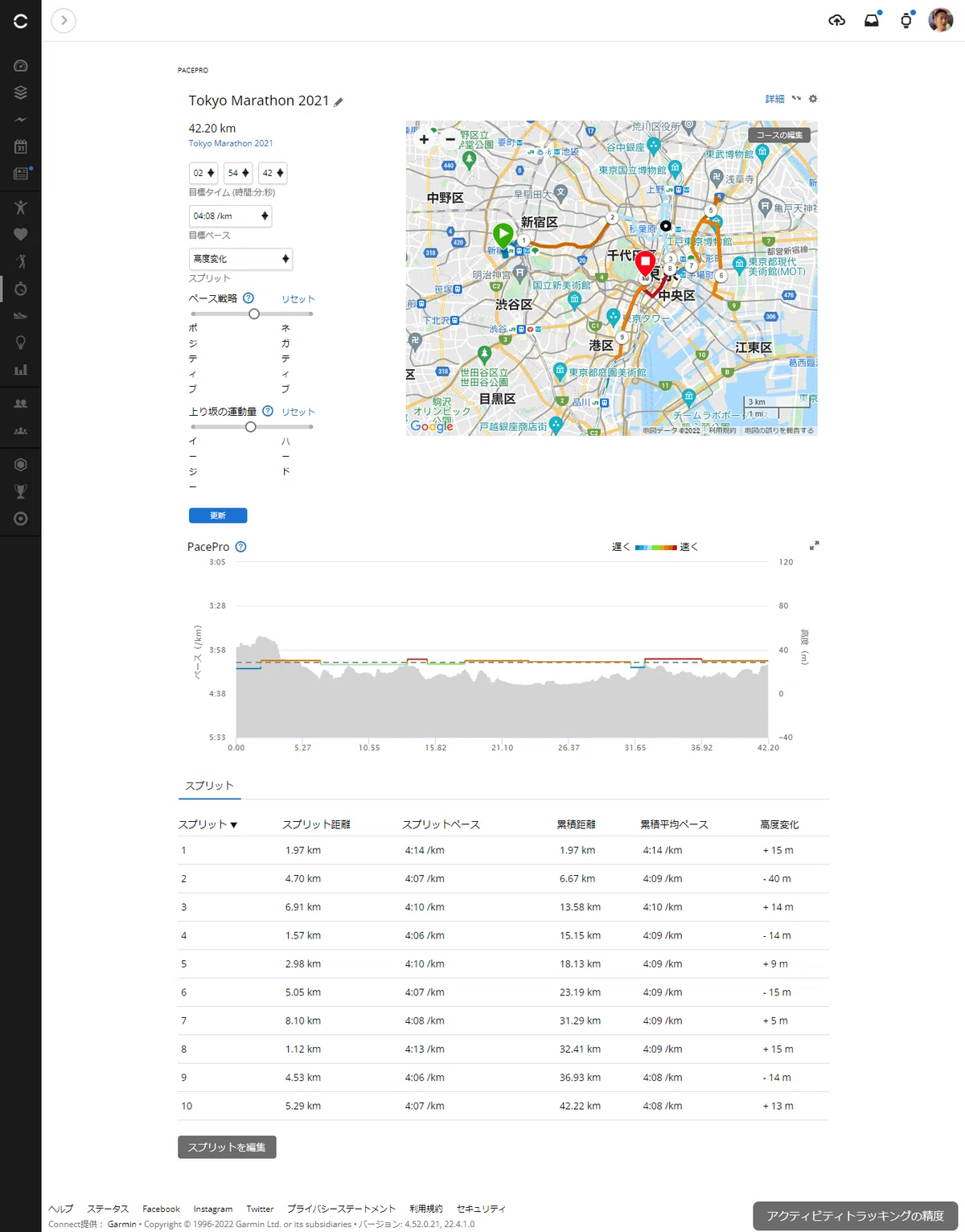
Task: Select split 7 distance 8.10 km
Action: tap(303, 1021)
